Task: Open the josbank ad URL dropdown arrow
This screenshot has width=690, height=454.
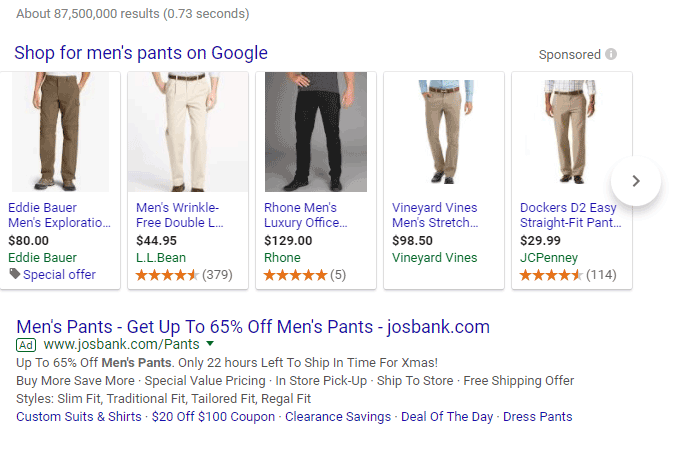Action: tap(210, 343)
